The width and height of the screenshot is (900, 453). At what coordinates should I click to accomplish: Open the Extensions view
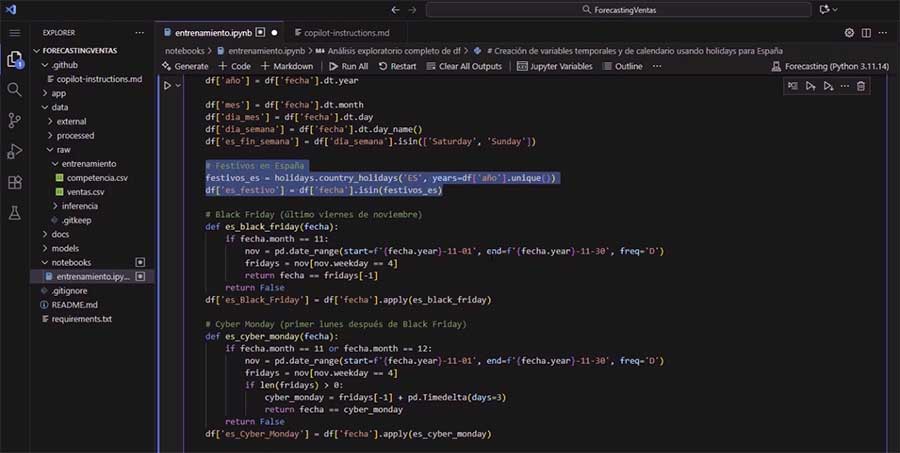coord(14,183)
